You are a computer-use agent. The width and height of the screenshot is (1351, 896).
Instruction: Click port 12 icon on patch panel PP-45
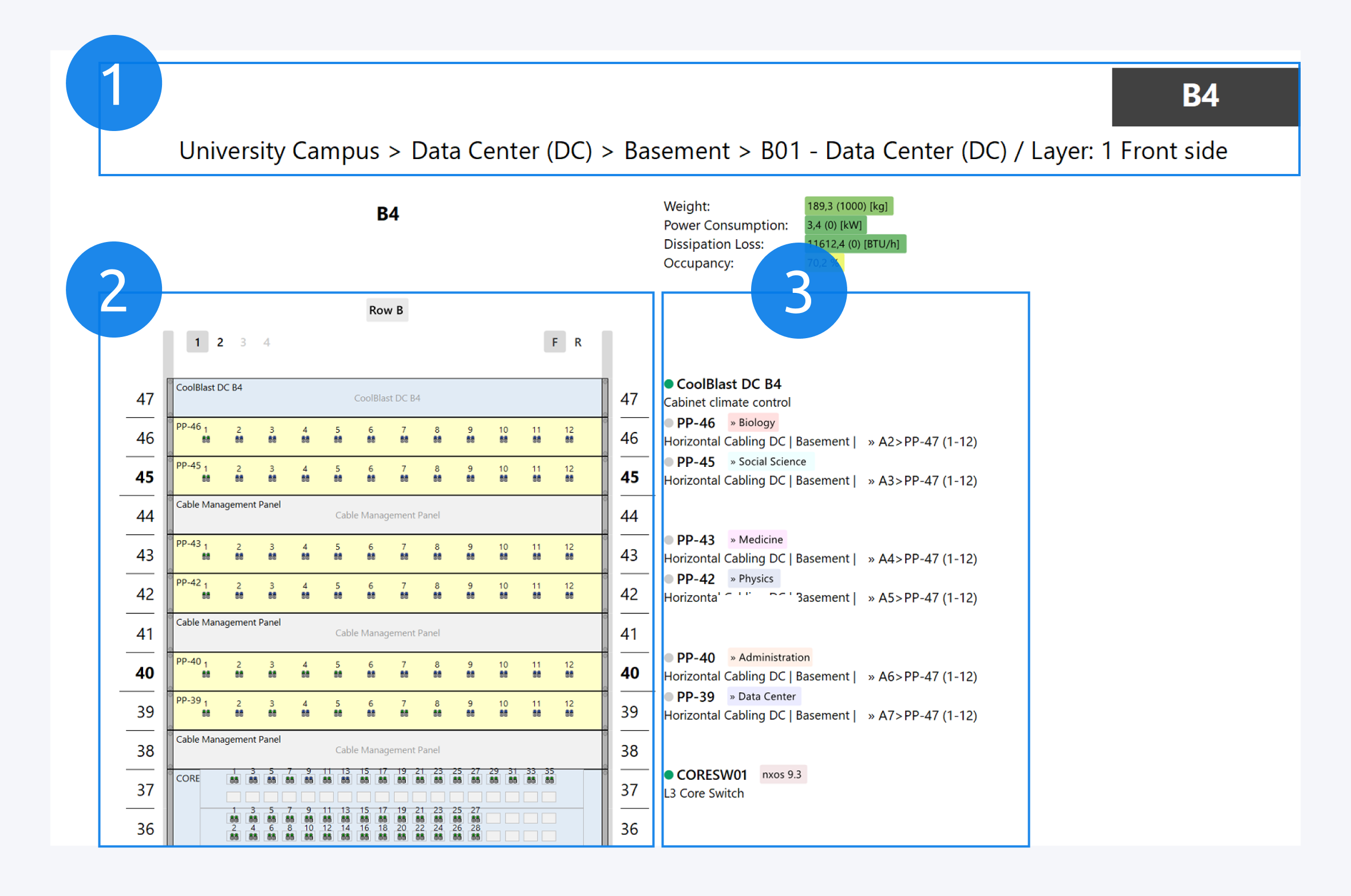[x=570, y=478]
